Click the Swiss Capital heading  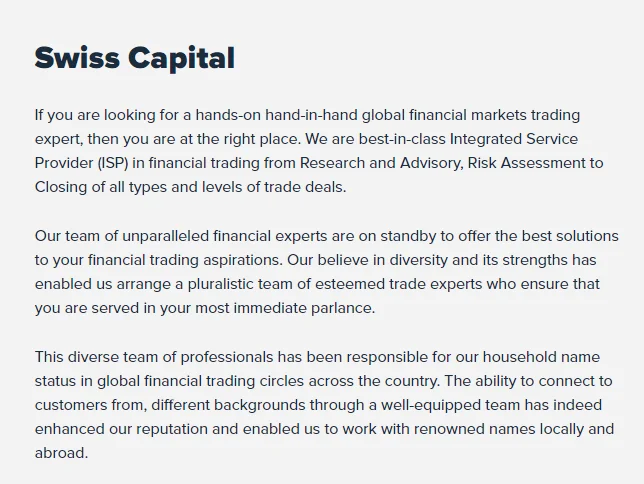[135, 58]
